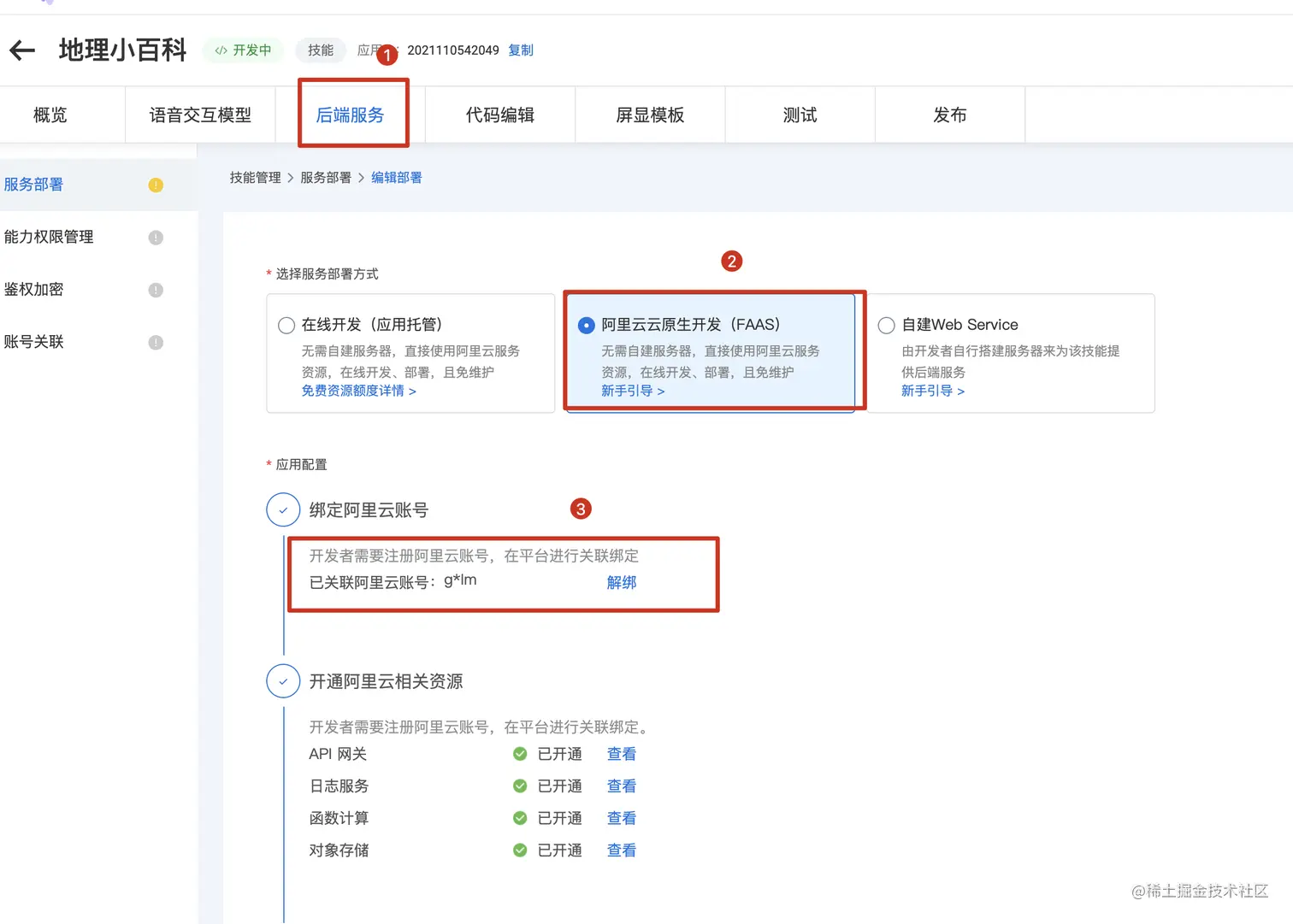This screenshot has width=1293, height=924.
Task: Click 服务部署 breadcrumb link
Action: (x=326, y=178)
